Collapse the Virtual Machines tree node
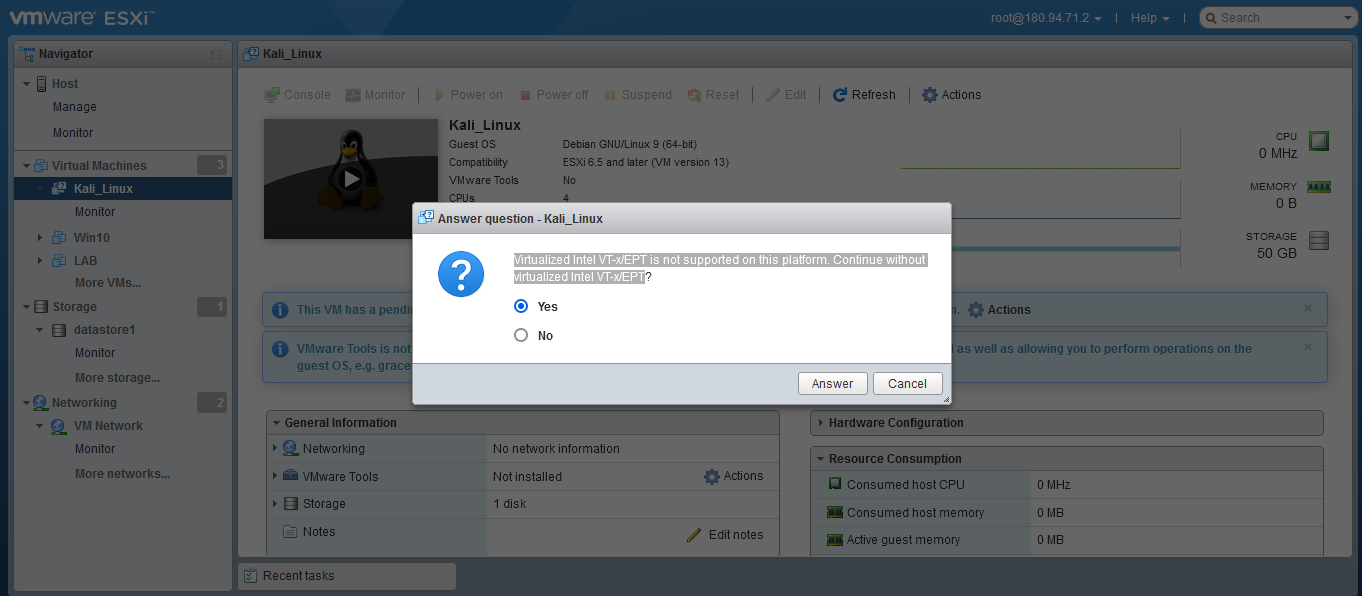Viewport: 1362px width, 596px height. [26, 166]
